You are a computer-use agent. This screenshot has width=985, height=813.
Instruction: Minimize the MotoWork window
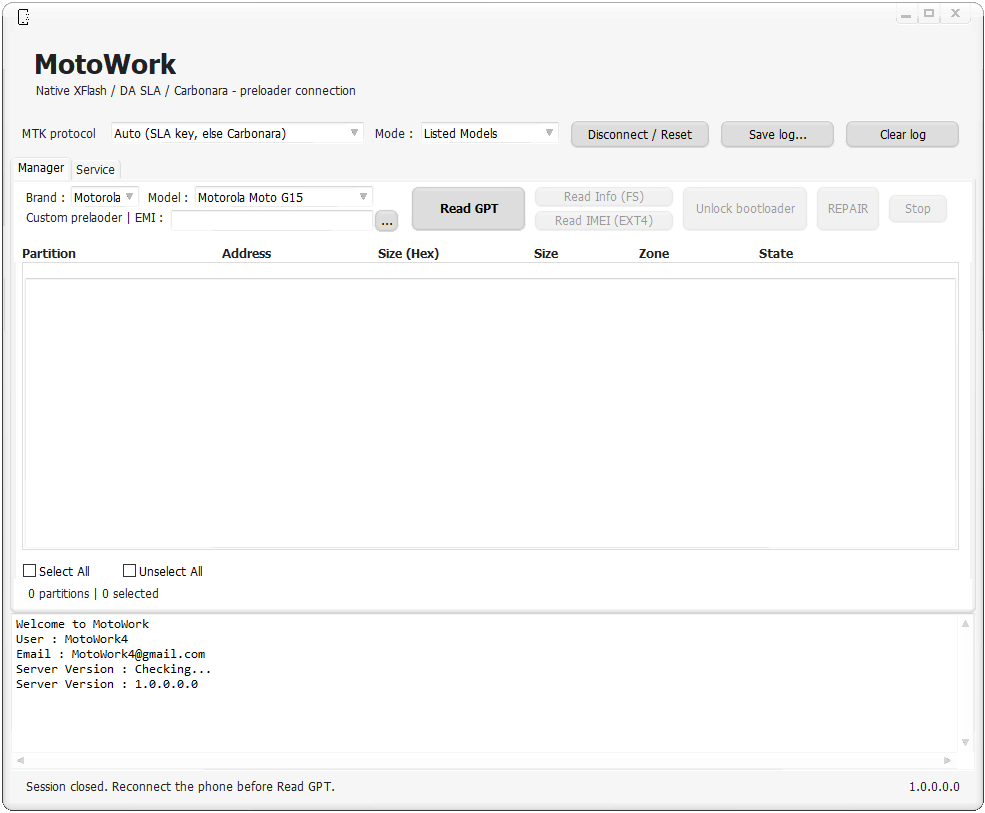[906, 14]
